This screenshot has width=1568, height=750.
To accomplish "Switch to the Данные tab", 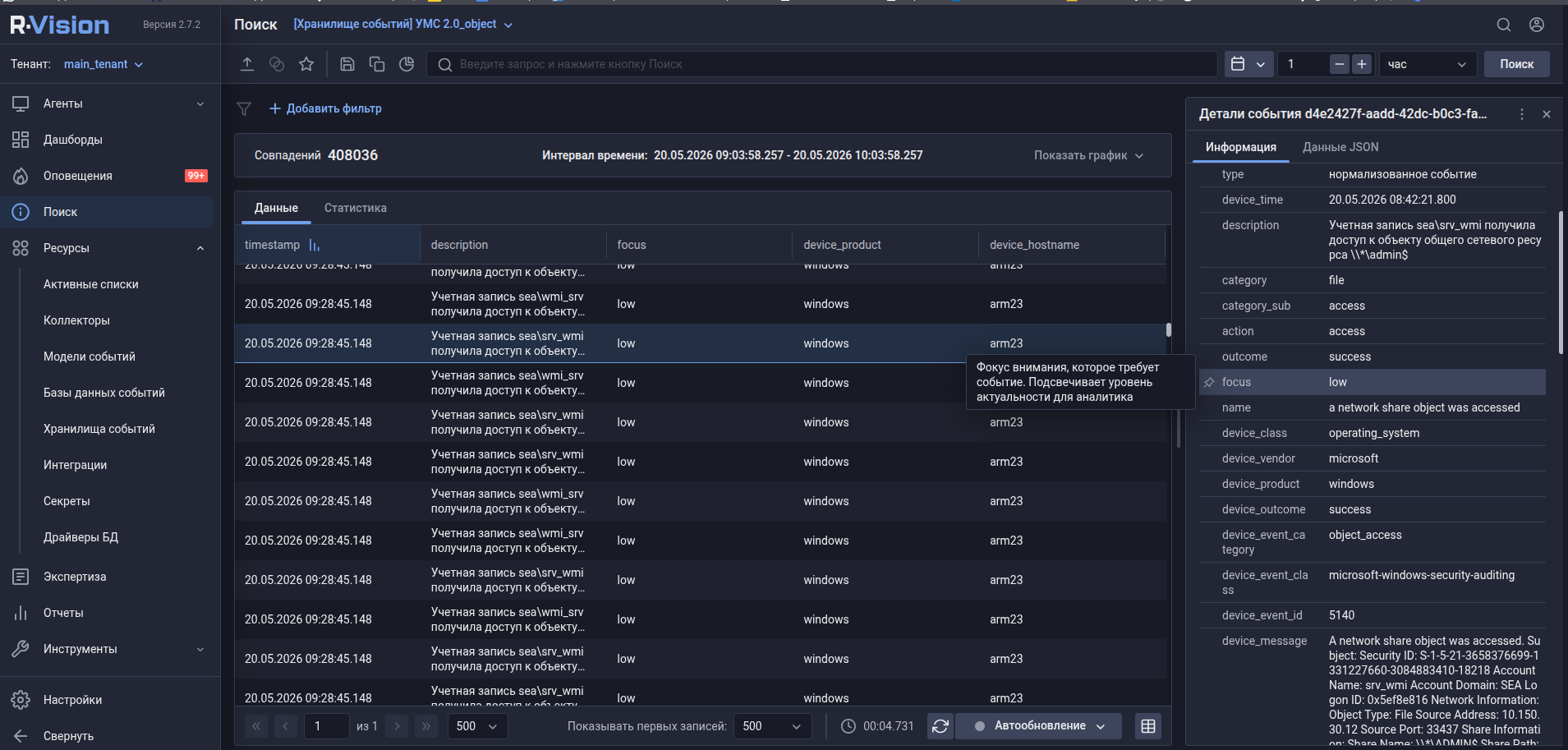I will (x=276, y=208).
